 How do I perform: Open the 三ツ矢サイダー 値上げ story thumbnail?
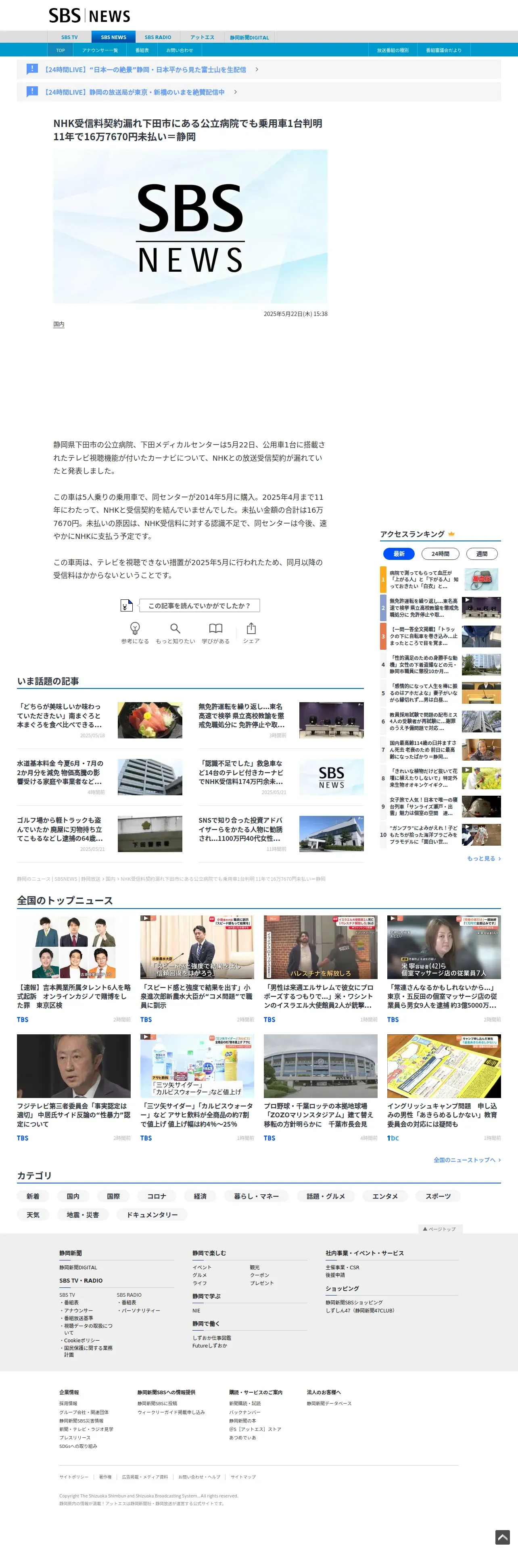tap(197, 1066)
